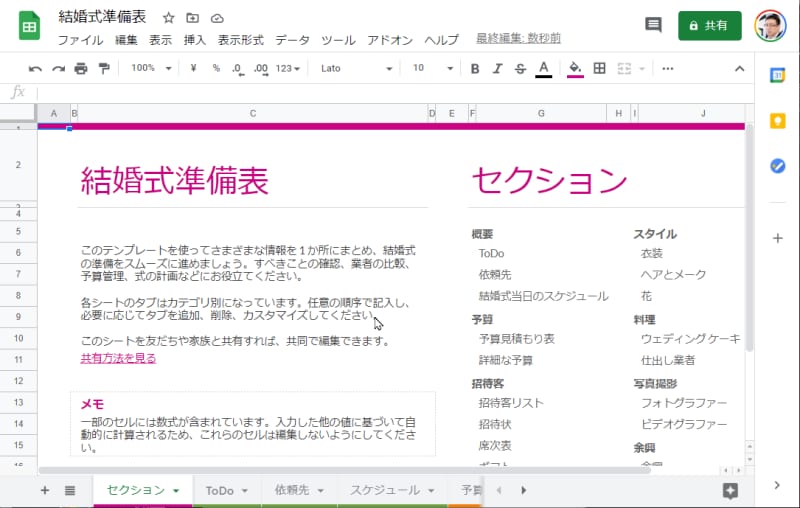
Task: Switch to the ToDo sheet tab
Action: coord(219,491)
